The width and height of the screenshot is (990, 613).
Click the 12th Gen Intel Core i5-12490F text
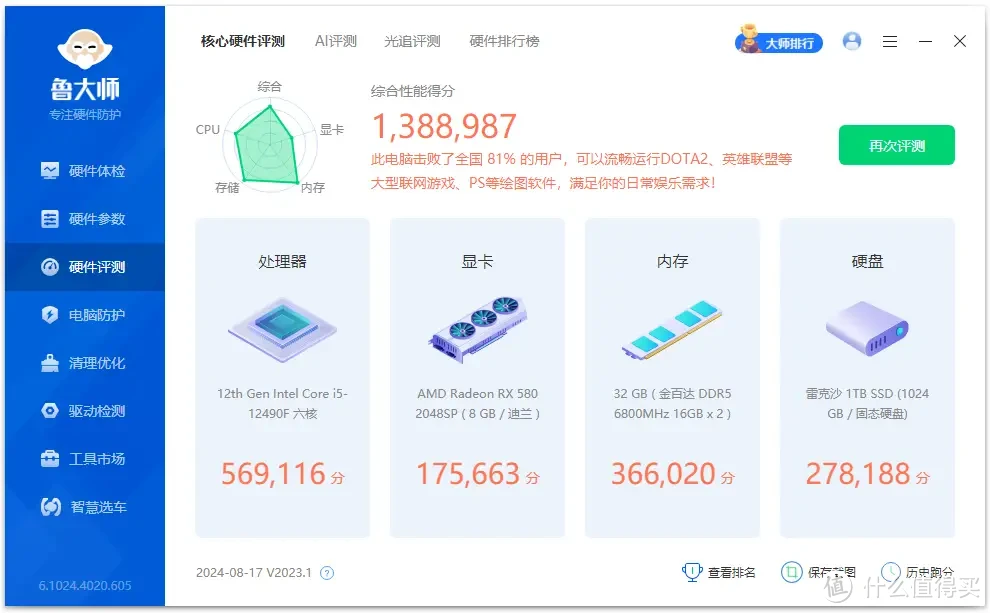(x=282, y=403)
